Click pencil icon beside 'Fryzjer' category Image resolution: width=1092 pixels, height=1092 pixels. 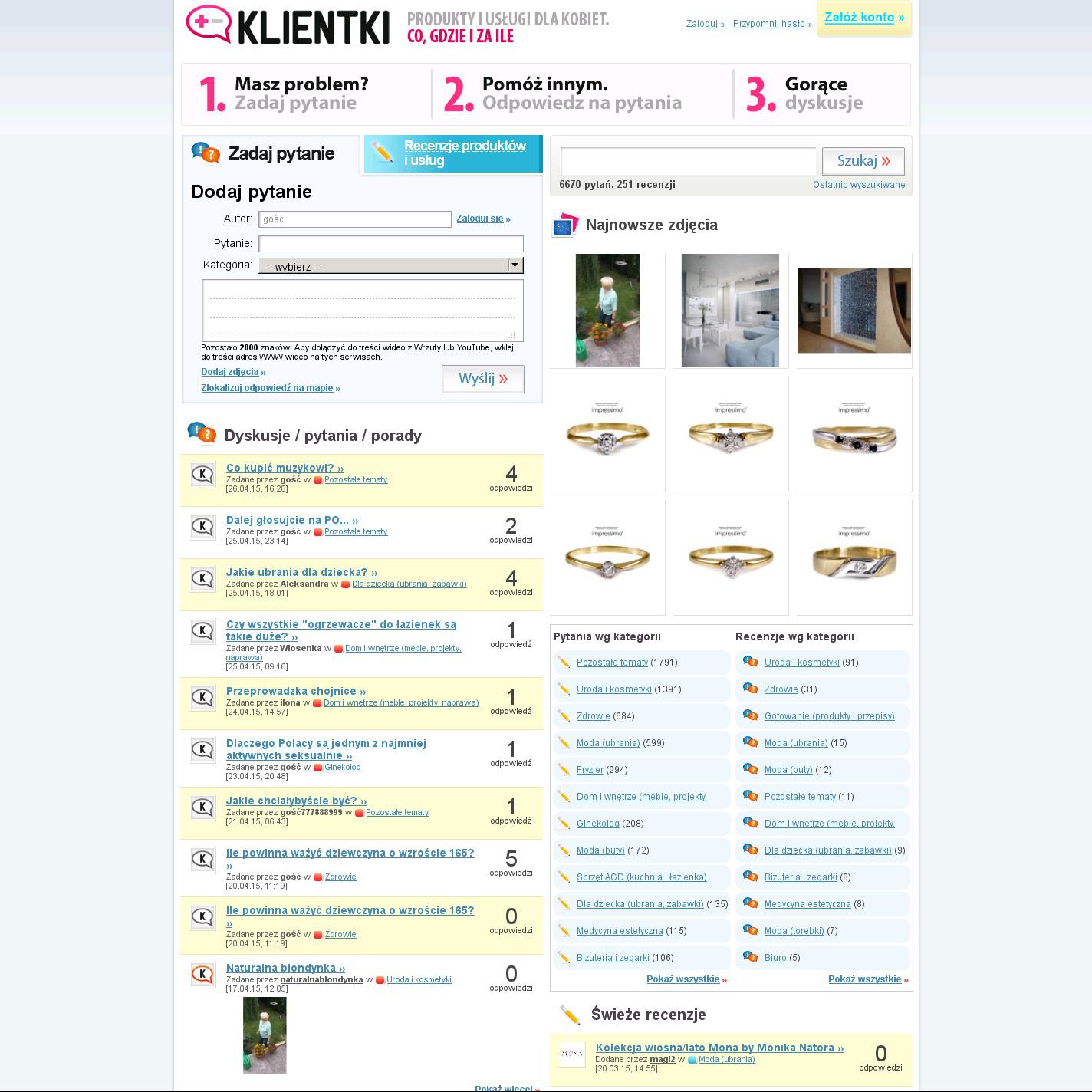[564, 770]
